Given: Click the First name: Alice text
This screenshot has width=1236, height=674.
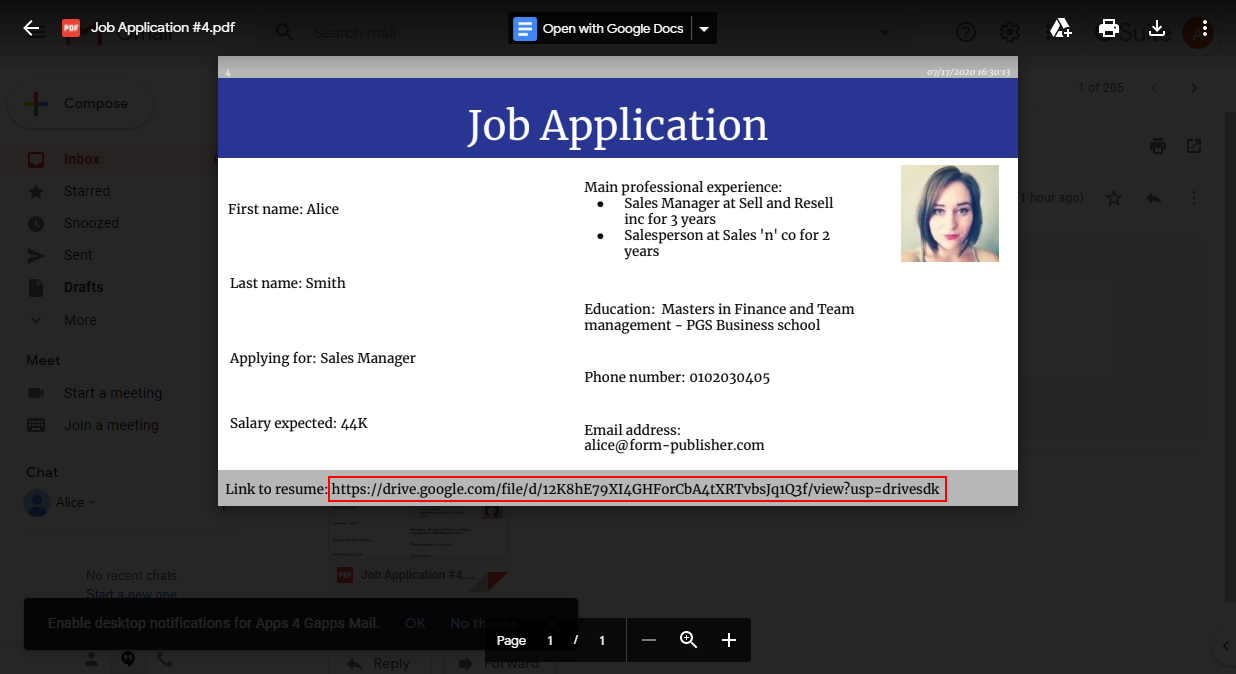Looking at the screenshot, I should click(x=283, y=209).
